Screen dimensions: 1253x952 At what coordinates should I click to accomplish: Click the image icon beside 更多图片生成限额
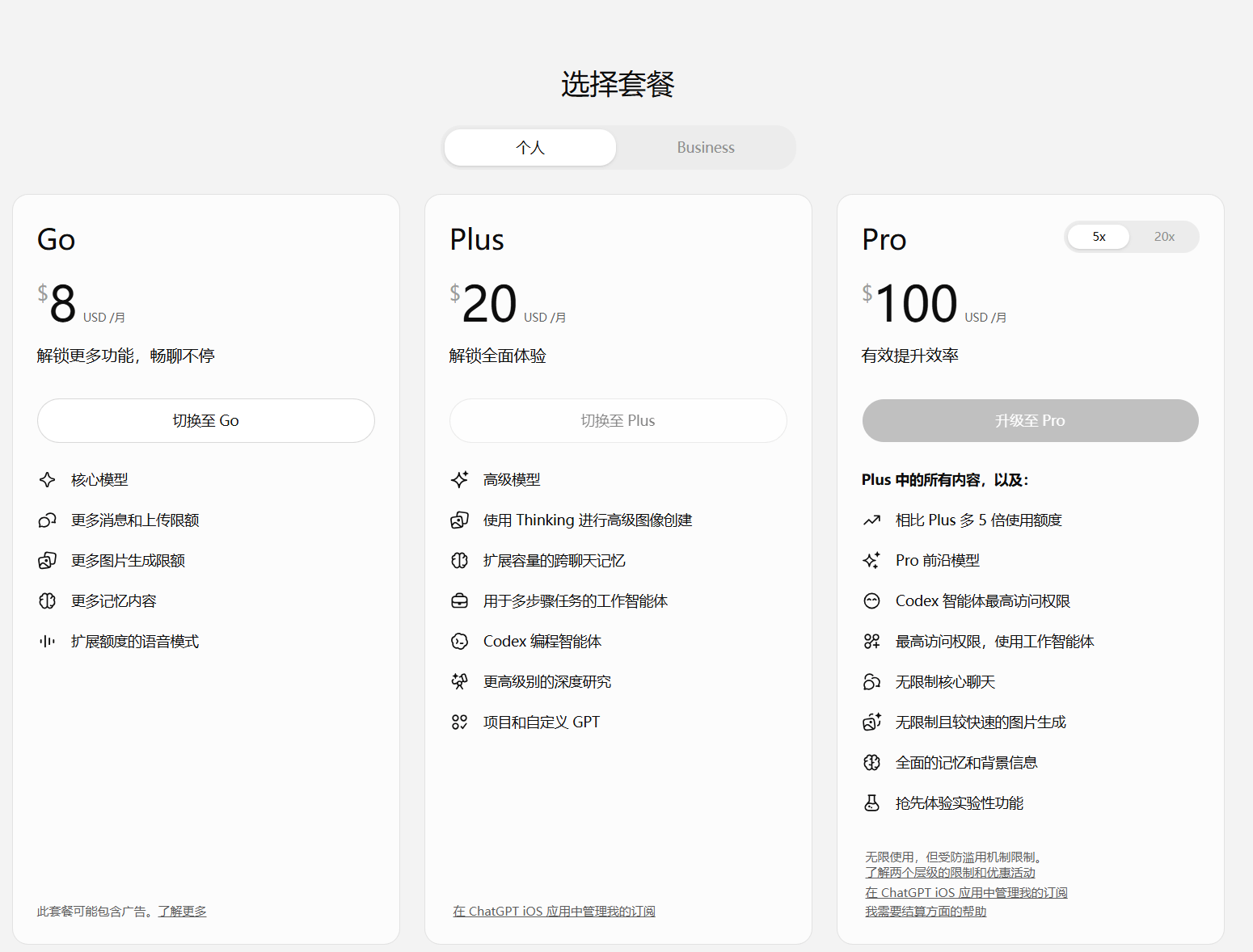pyautogui.click(x=48, y=561)
